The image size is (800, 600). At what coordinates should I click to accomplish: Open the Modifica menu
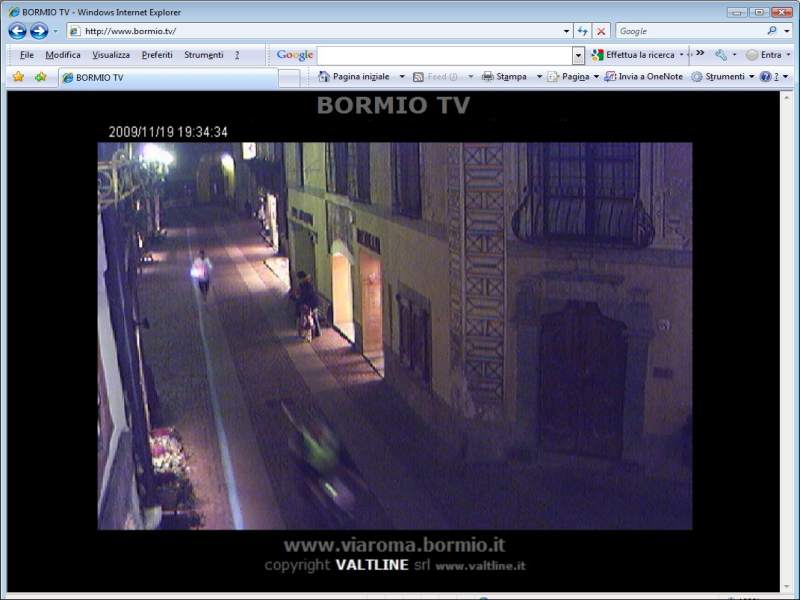pyautogui.click(x=63, y=55)
